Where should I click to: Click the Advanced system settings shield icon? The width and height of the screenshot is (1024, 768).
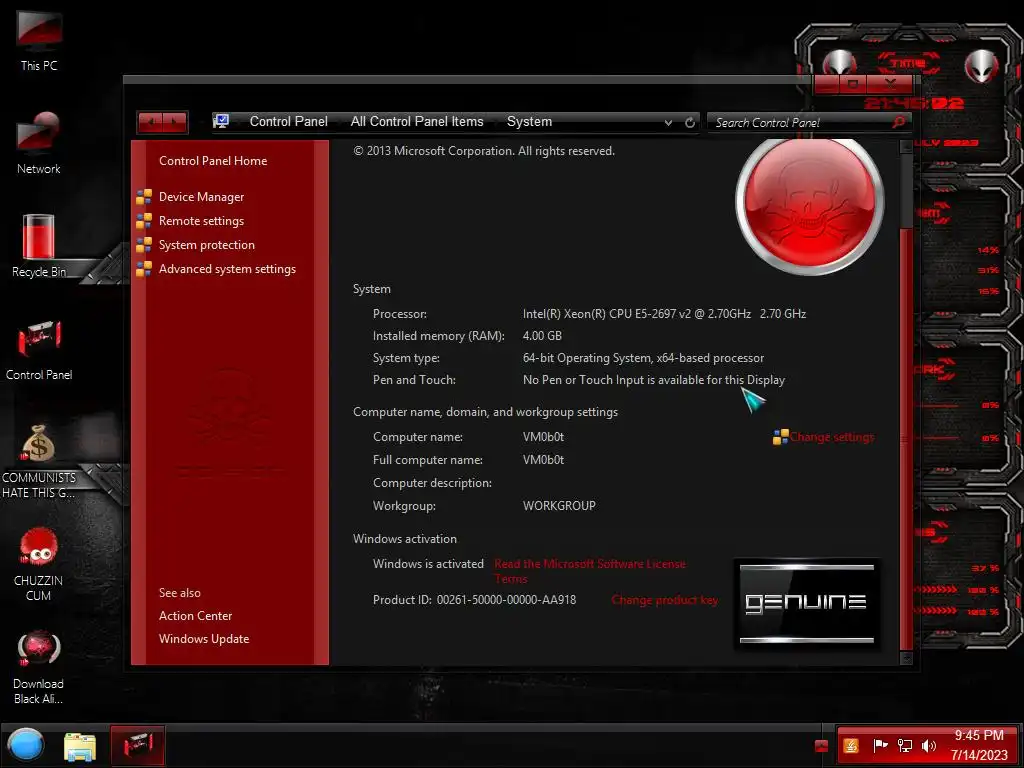point(144,269)
